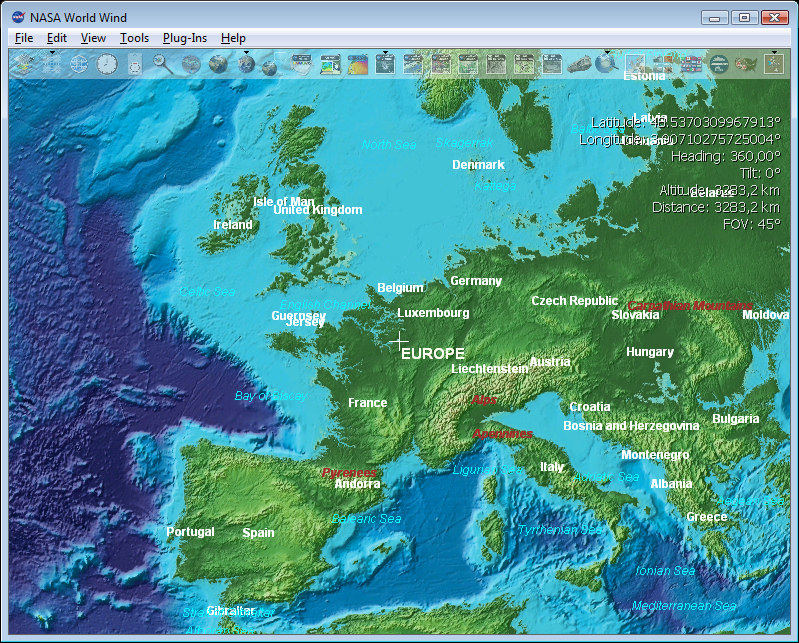
Task: Click the NASA logo in title bar
Action: pos(18,17)
